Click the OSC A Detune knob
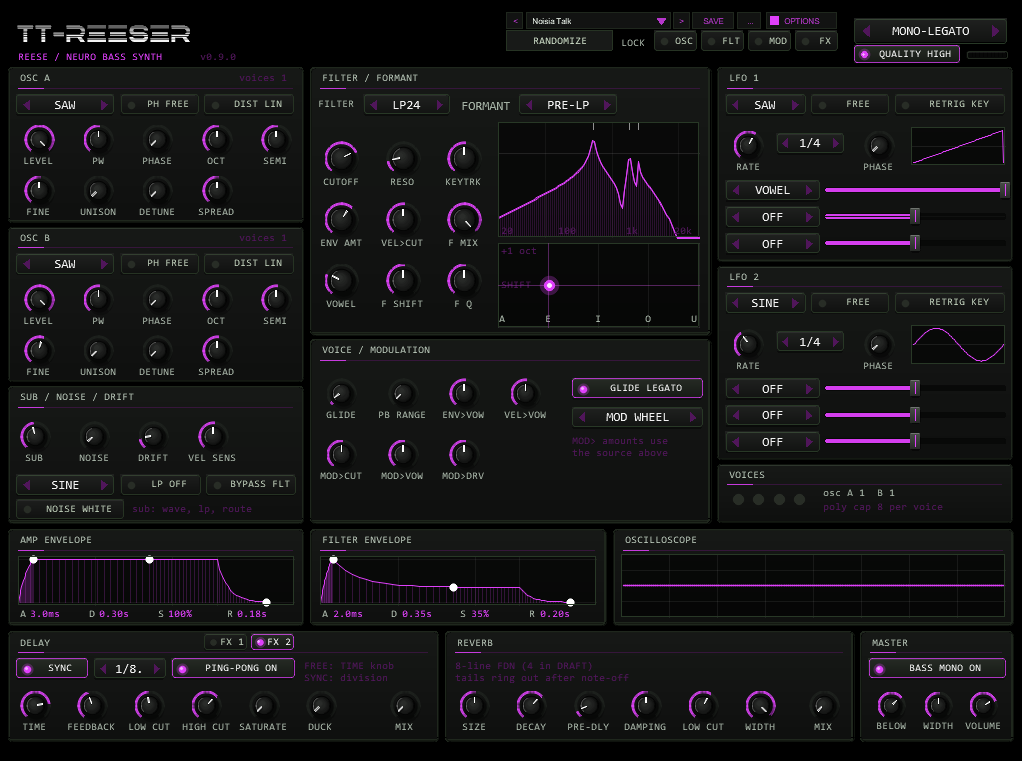Screen dimensions: 1022x761 pyautogui.click(x=156, y=191)
